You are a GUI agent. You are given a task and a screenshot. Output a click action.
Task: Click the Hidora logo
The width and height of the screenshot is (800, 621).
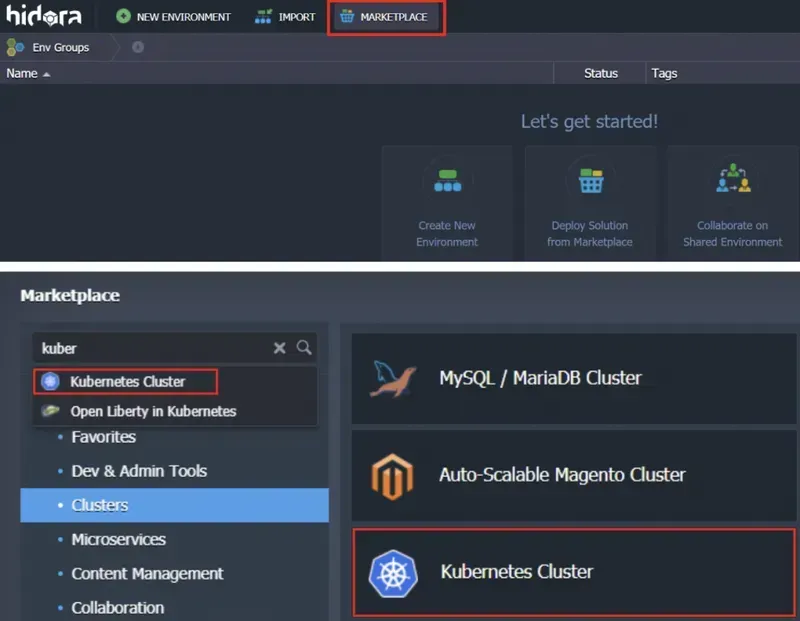click(44, 16)
